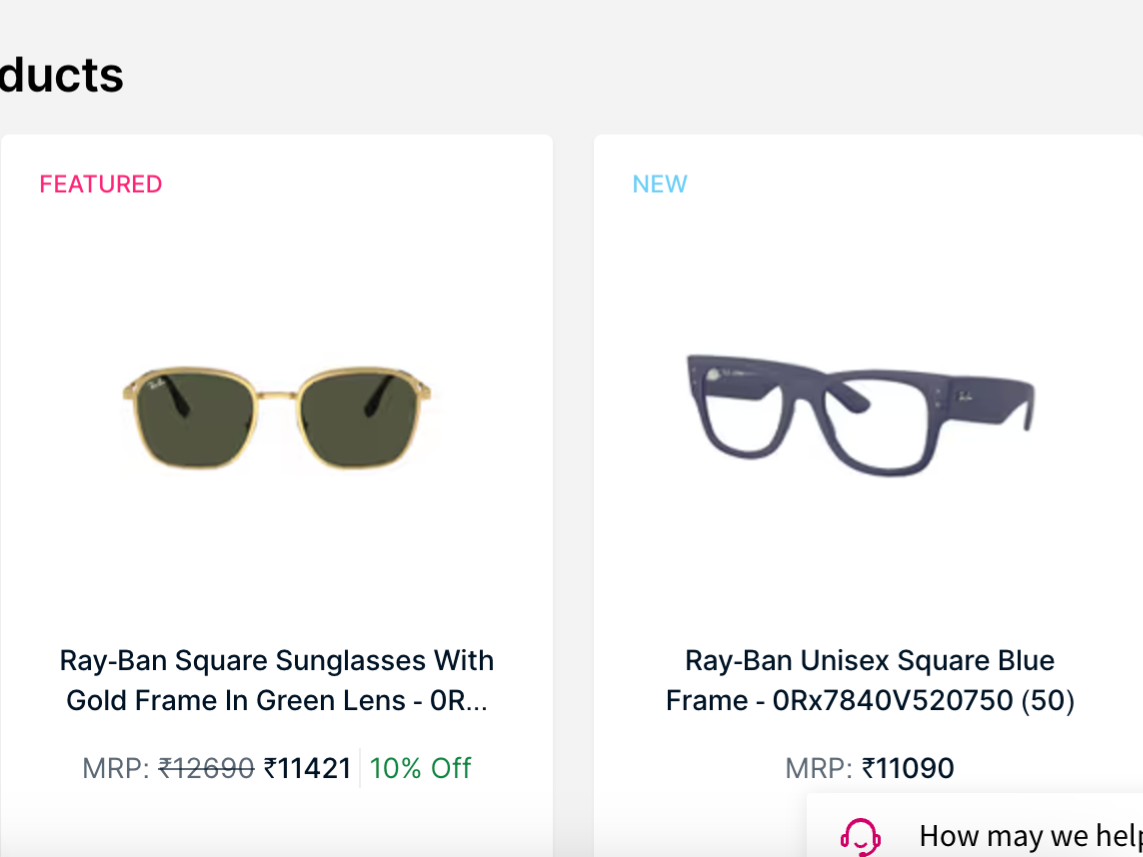Viewport: 1143px width, 857px height.
Task: Click the struck-through ₹12690 price
Action: click(206, 768)
